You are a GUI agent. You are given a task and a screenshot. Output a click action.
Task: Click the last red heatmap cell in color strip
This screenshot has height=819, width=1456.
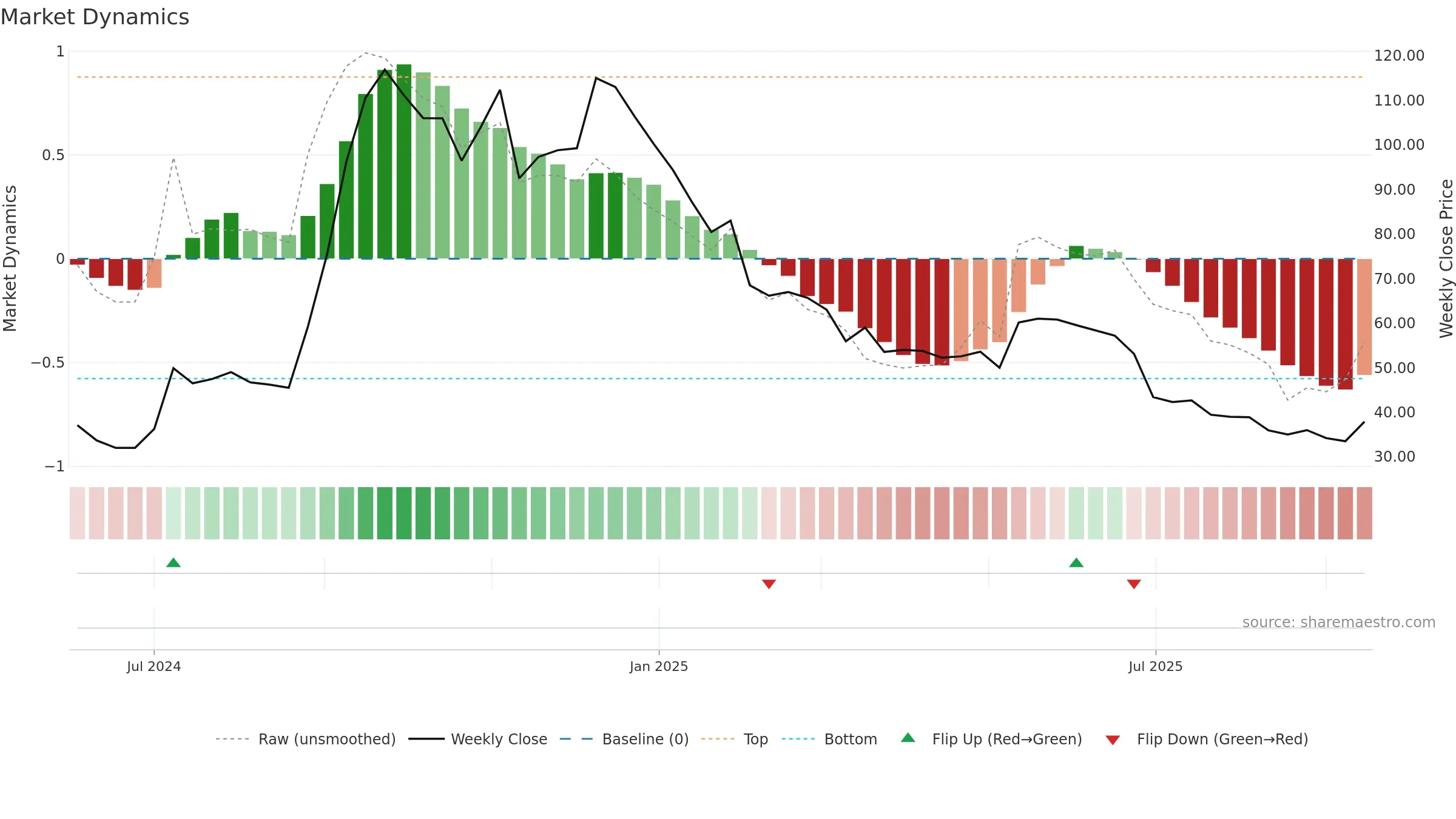click(1364, 513)
